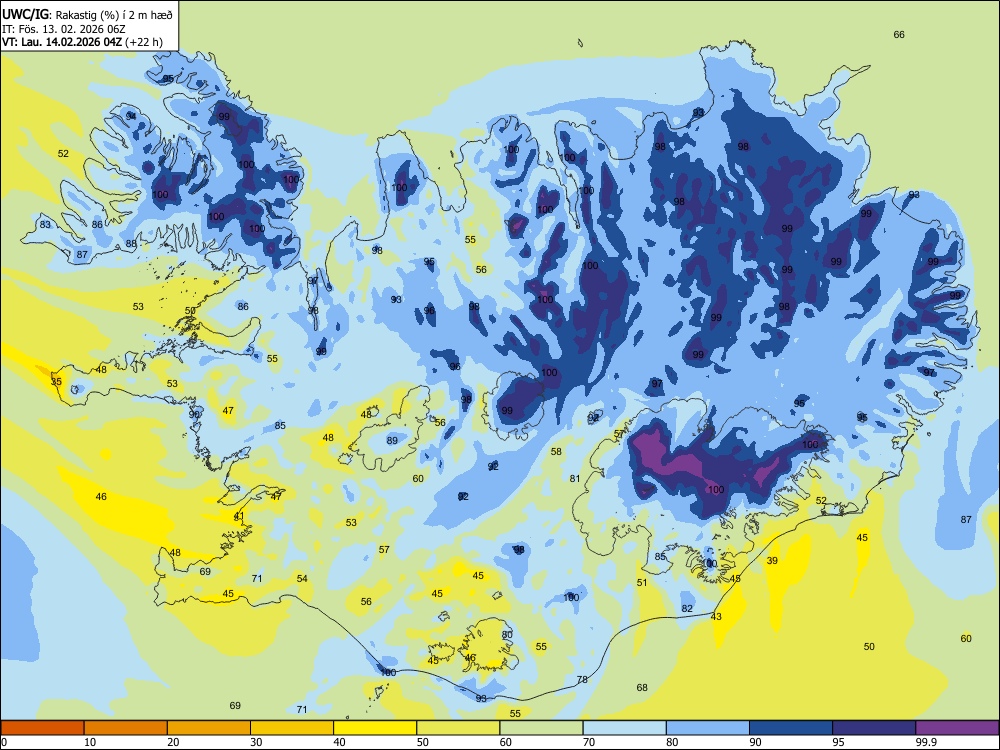The width and height of the screenshot is (1000, 750).
Task: Click the map value 35 on the orange patch
Action: pyautogui.click(x=56, y=381)
